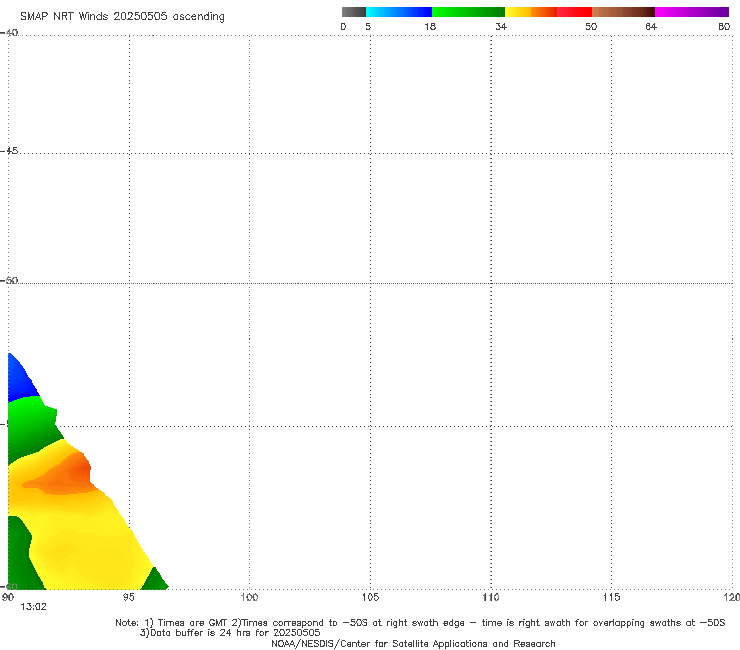Click the colorbar label '34'
This screenshot has height=650, width=740.
pyautogui.click(x=501, y=26)
